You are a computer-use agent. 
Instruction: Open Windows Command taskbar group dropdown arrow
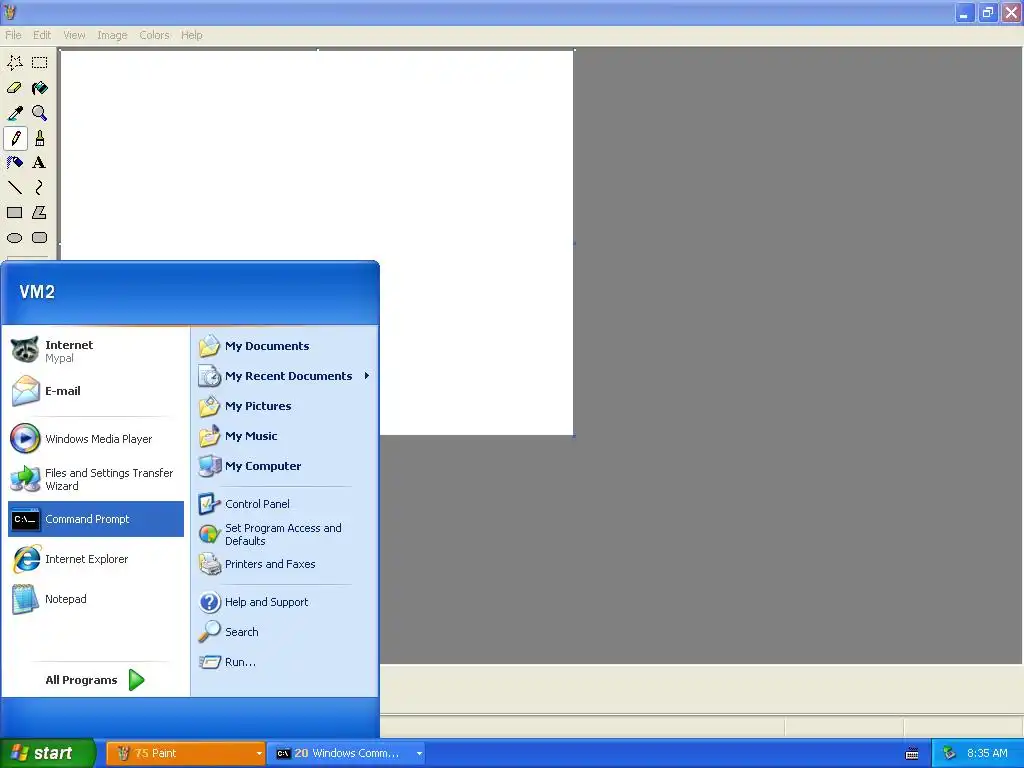click(x=419, y=754)
